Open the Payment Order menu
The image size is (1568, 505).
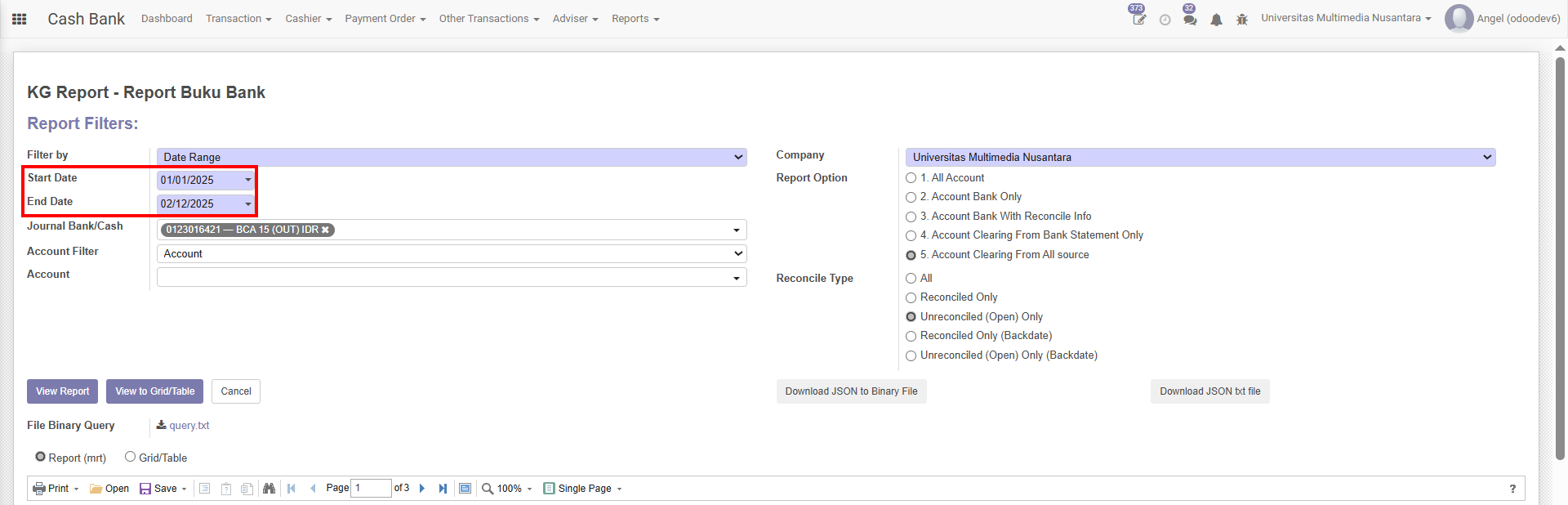click(x=385, y=19)
